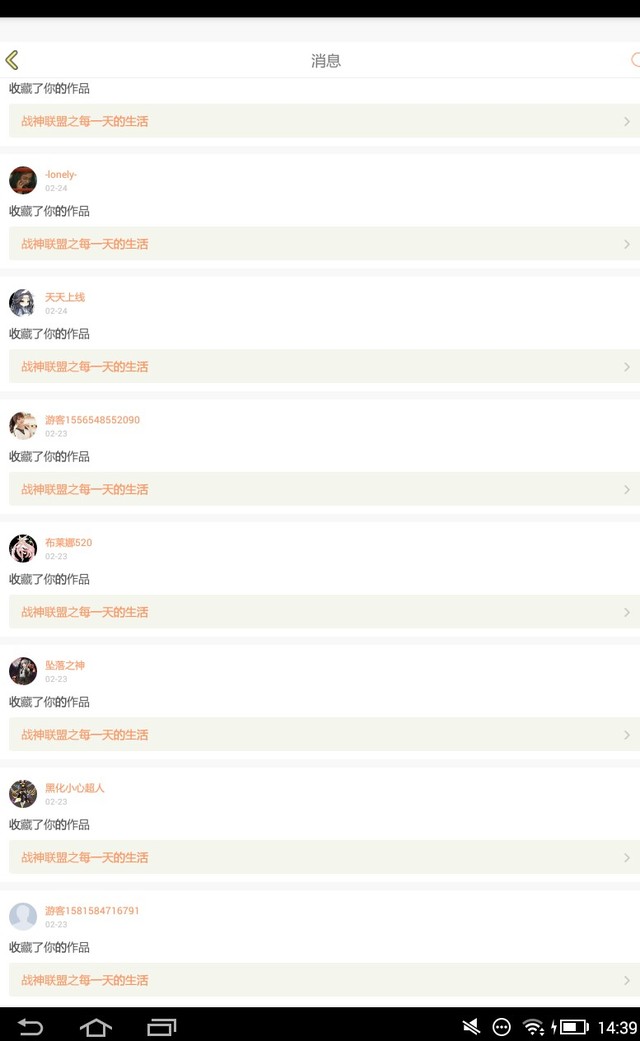Open the username link 天天上线
This screenshot has height=1041, width=640.
pos(65,297)
